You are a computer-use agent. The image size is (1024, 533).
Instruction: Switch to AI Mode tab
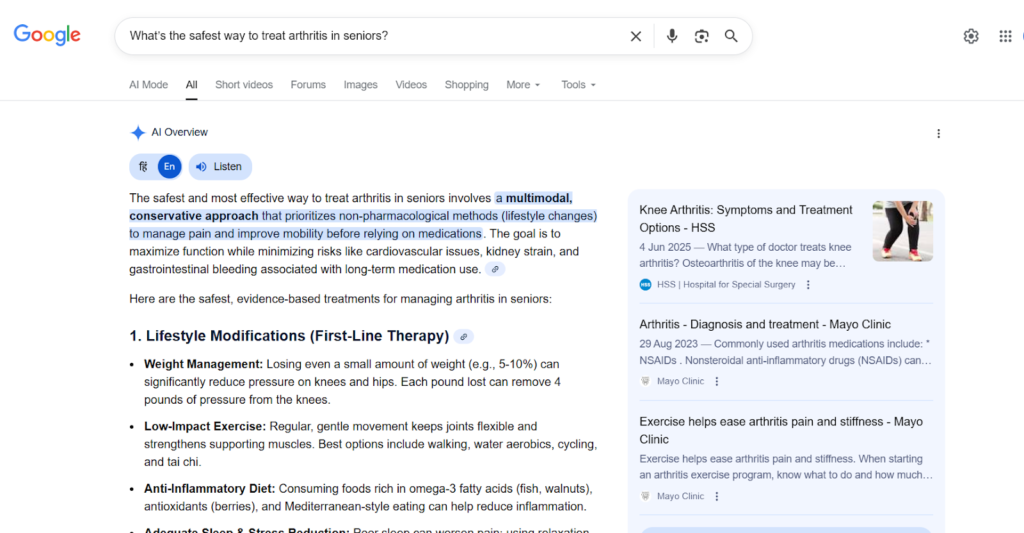coord(148,85)
